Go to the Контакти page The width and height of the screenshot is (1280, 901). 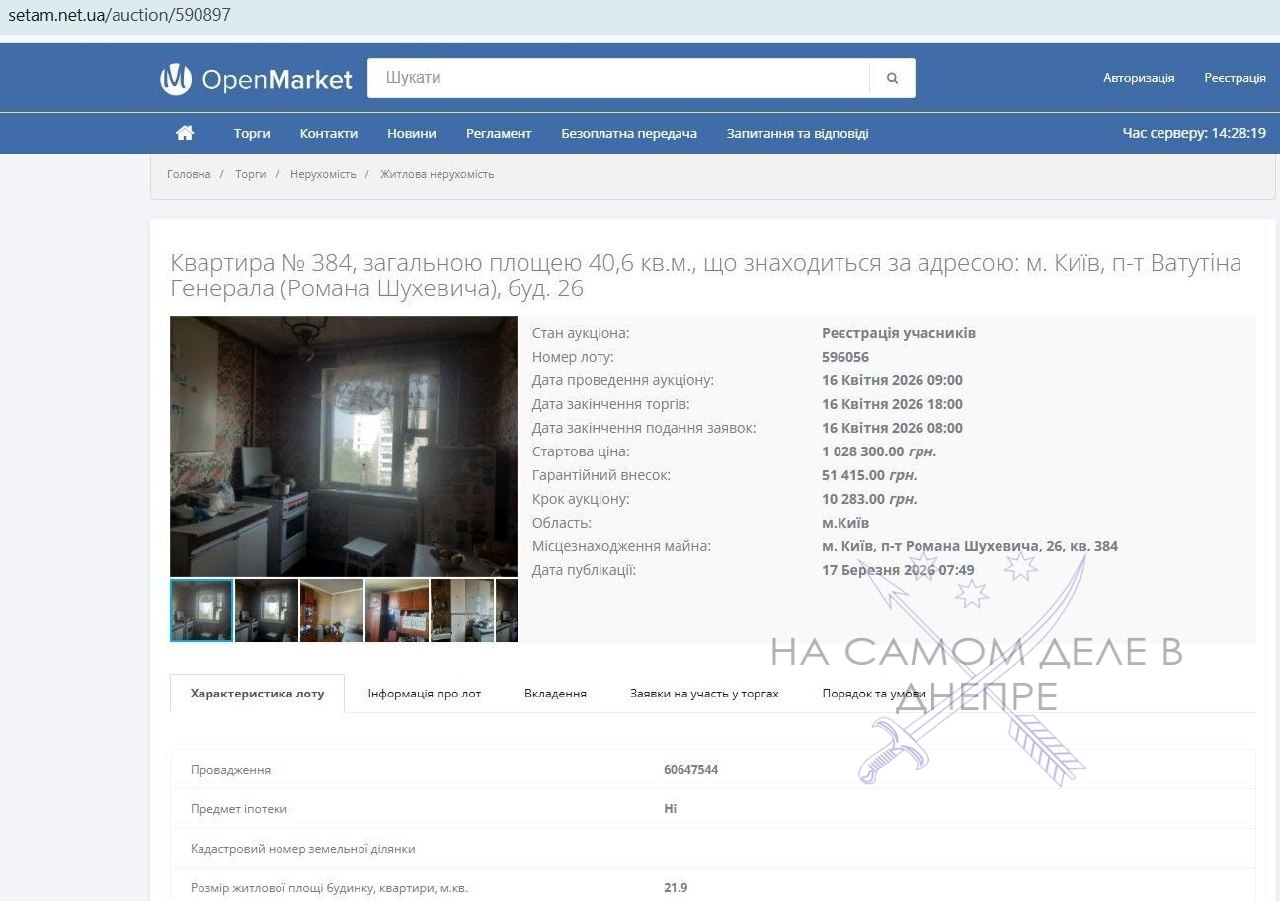328,133
